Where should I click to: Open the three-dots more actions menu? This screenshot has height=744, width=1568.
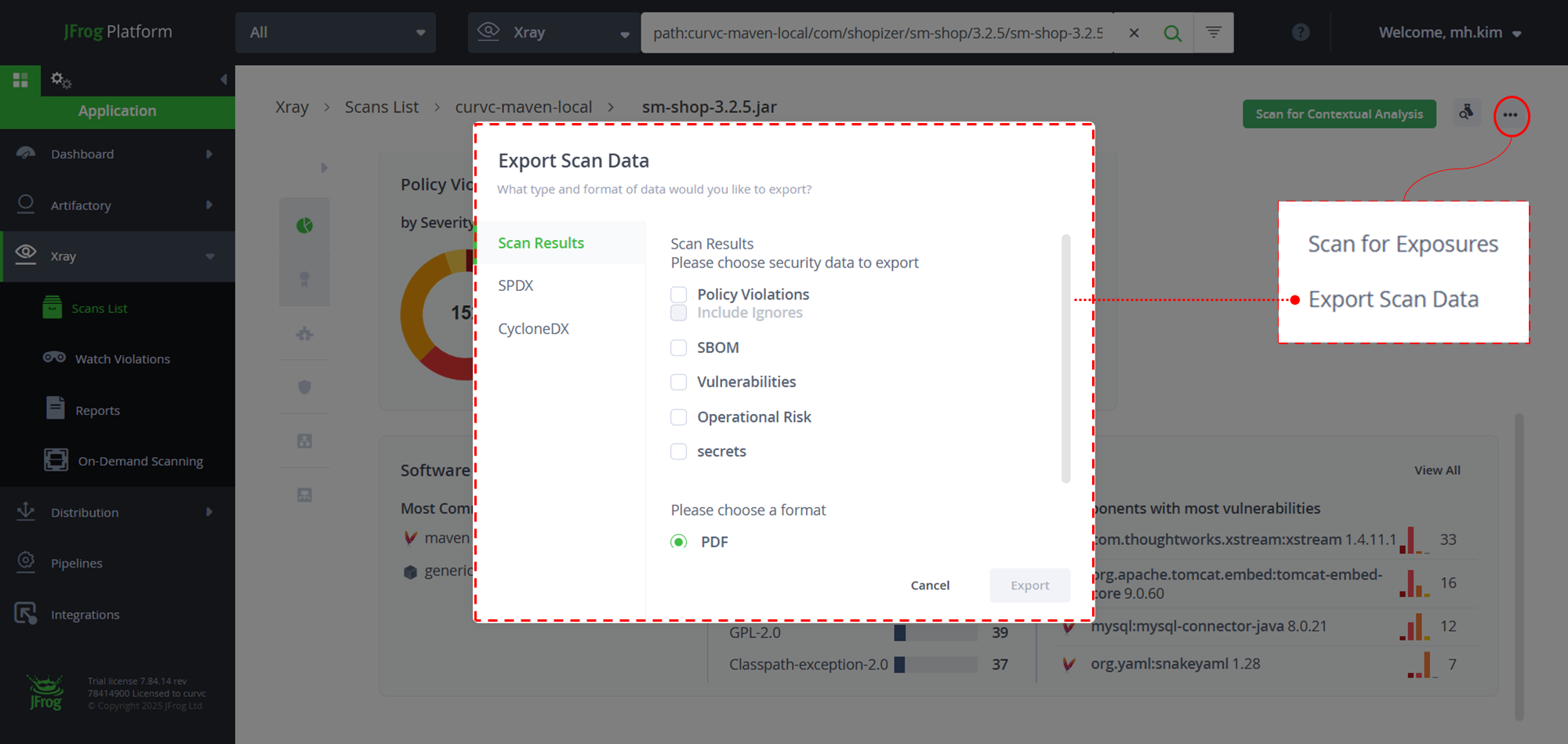click(x=1510, y=115)
